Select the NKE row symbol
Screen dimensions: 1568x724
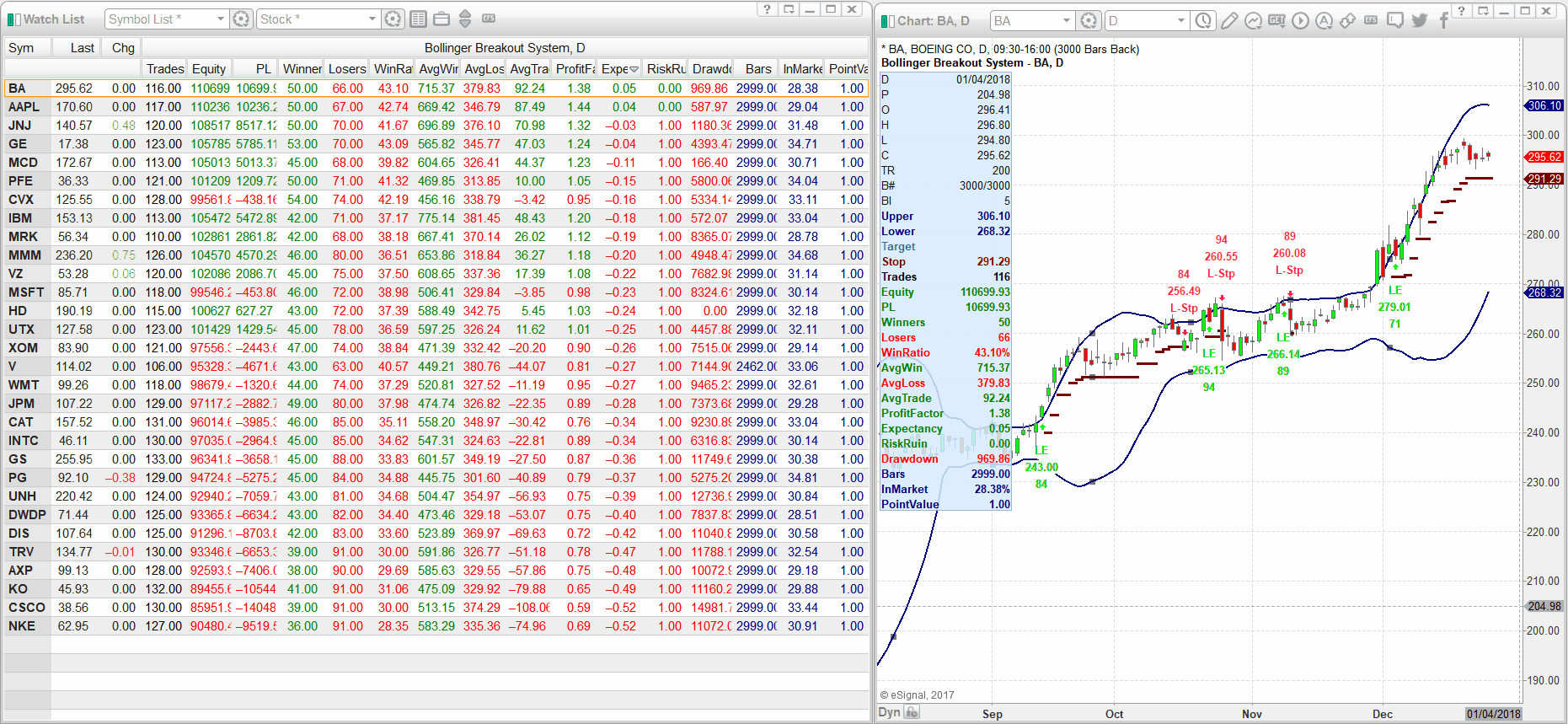point(22,626)
